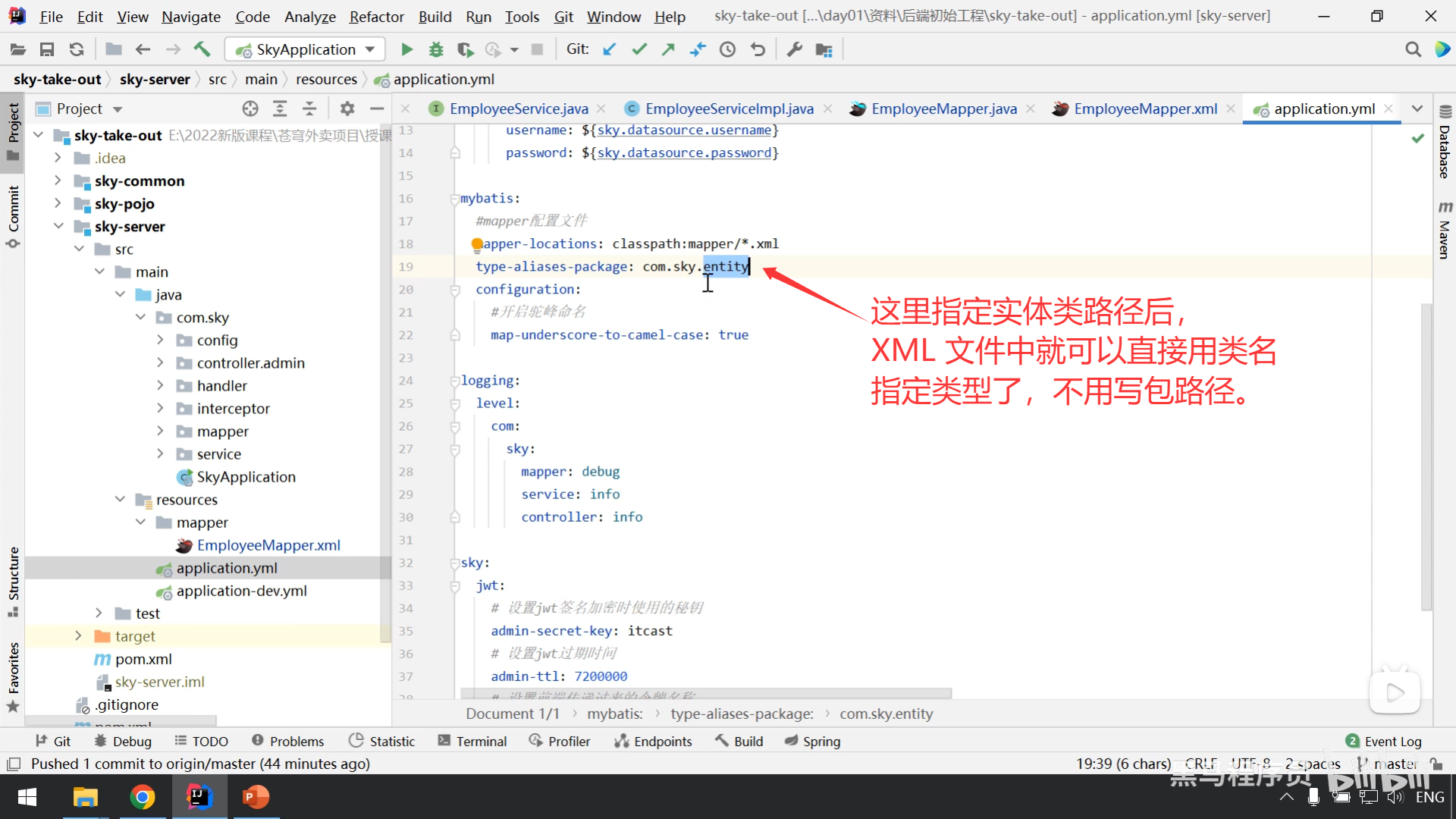Start debugging with the bug icon
Screen dimensions: 1456x819
pyautogui.click(x=436, y=49)
